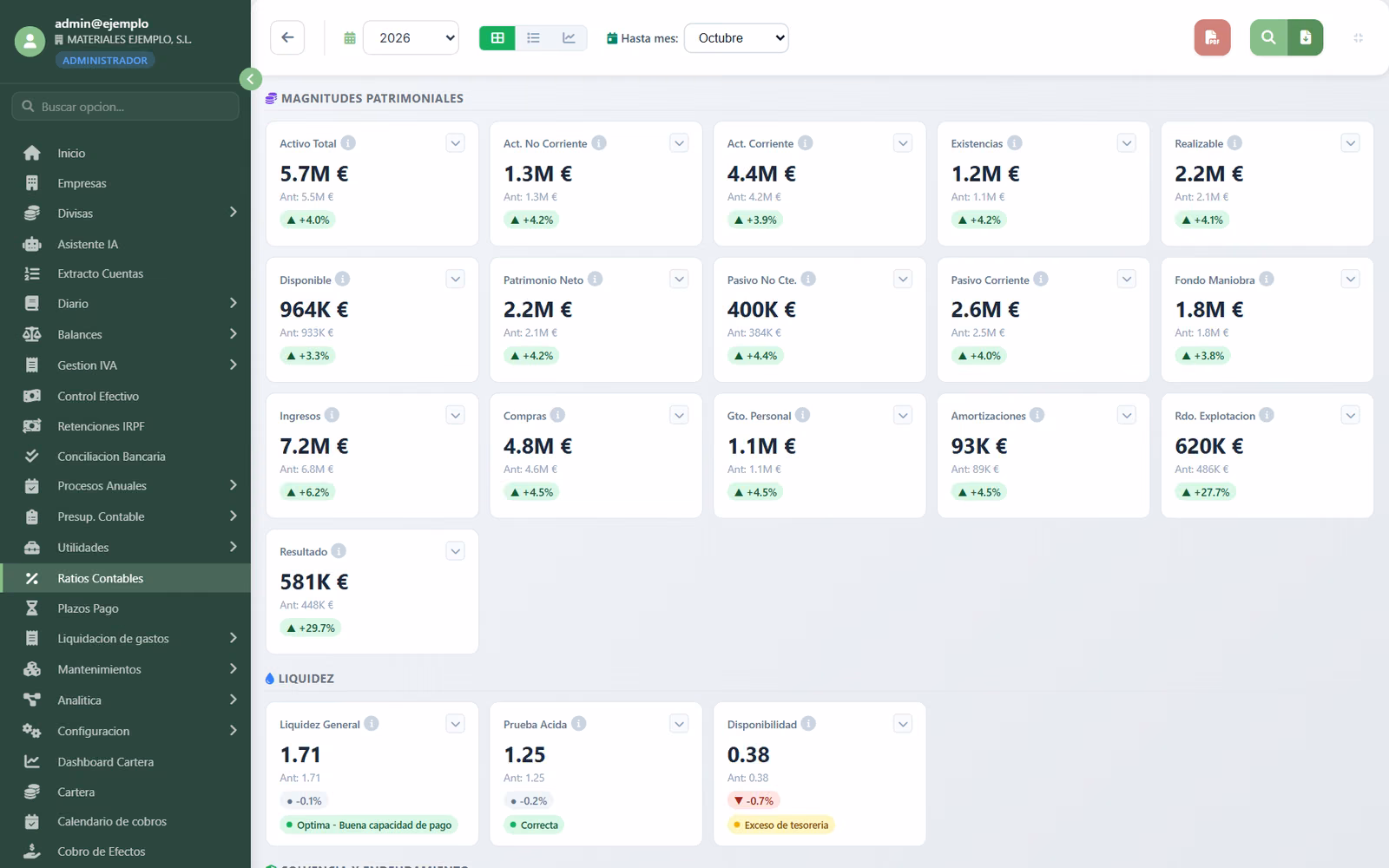The height and width of the screenshot is (868, 1389).
Task: Click the file download icon button
Action: [1306, 37]
